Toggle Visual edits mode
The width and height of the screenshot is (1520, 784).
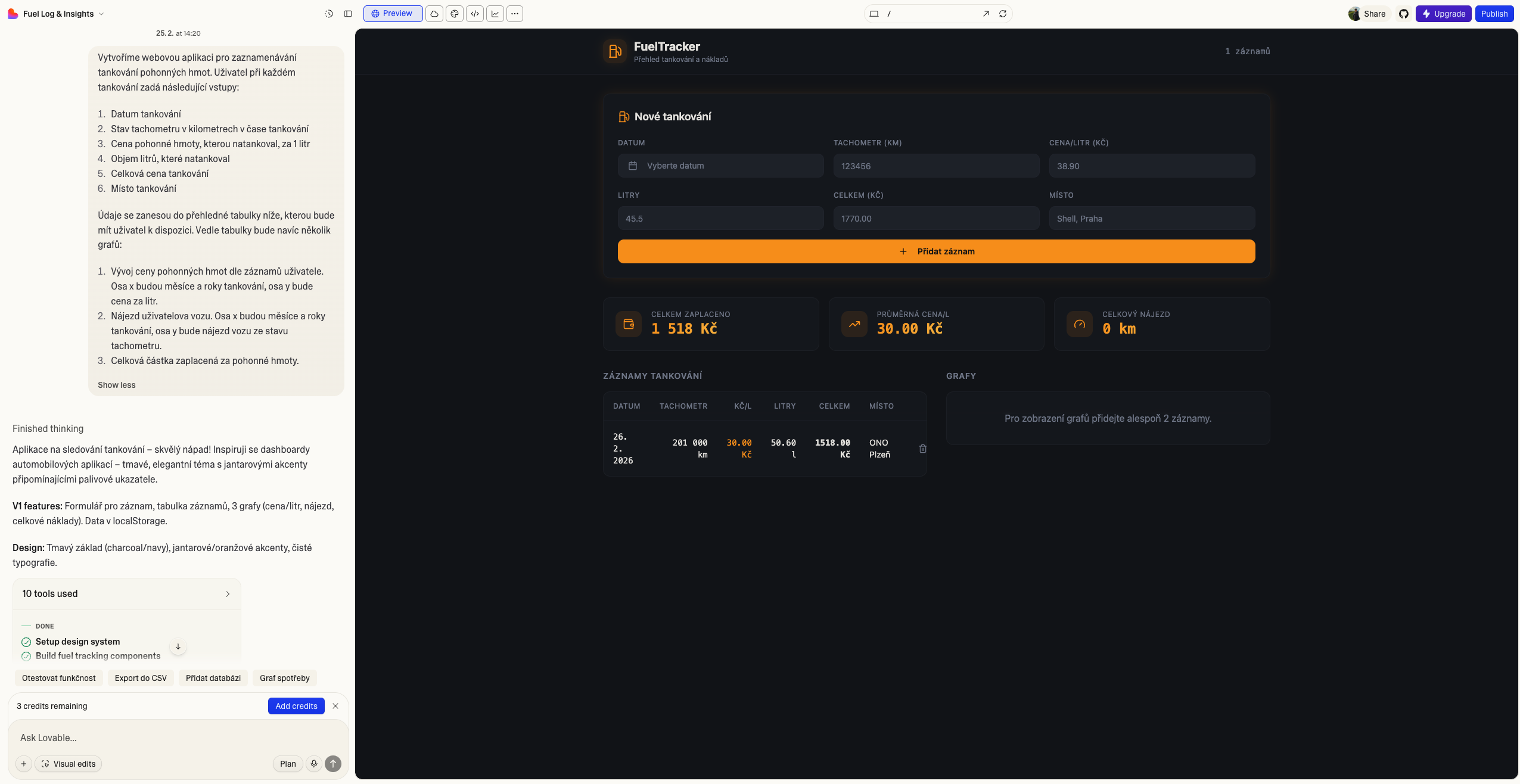pyautogui.click(x=69, y=764)
